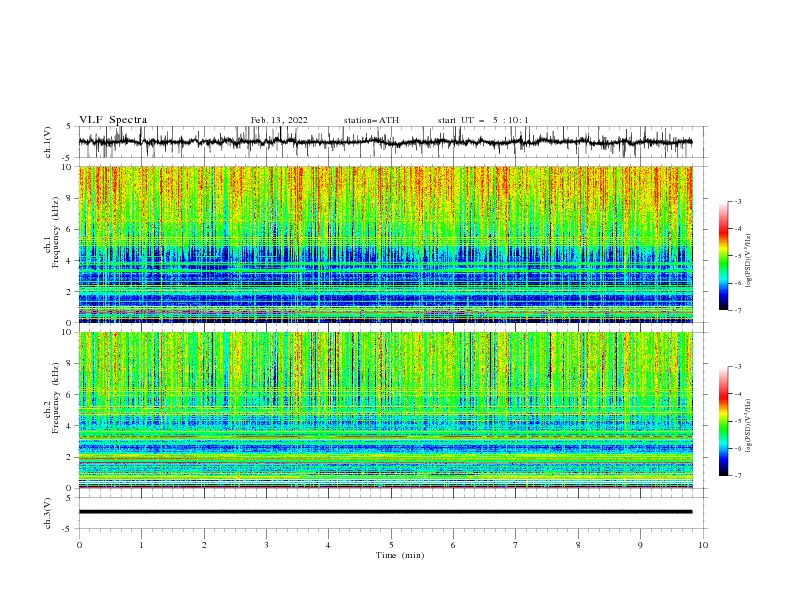This screenshot has width=792, height=612.
Task: Click the "-7" tick on ch.1 colorbar
Action: pyautogui.click(x=738, y=311)
